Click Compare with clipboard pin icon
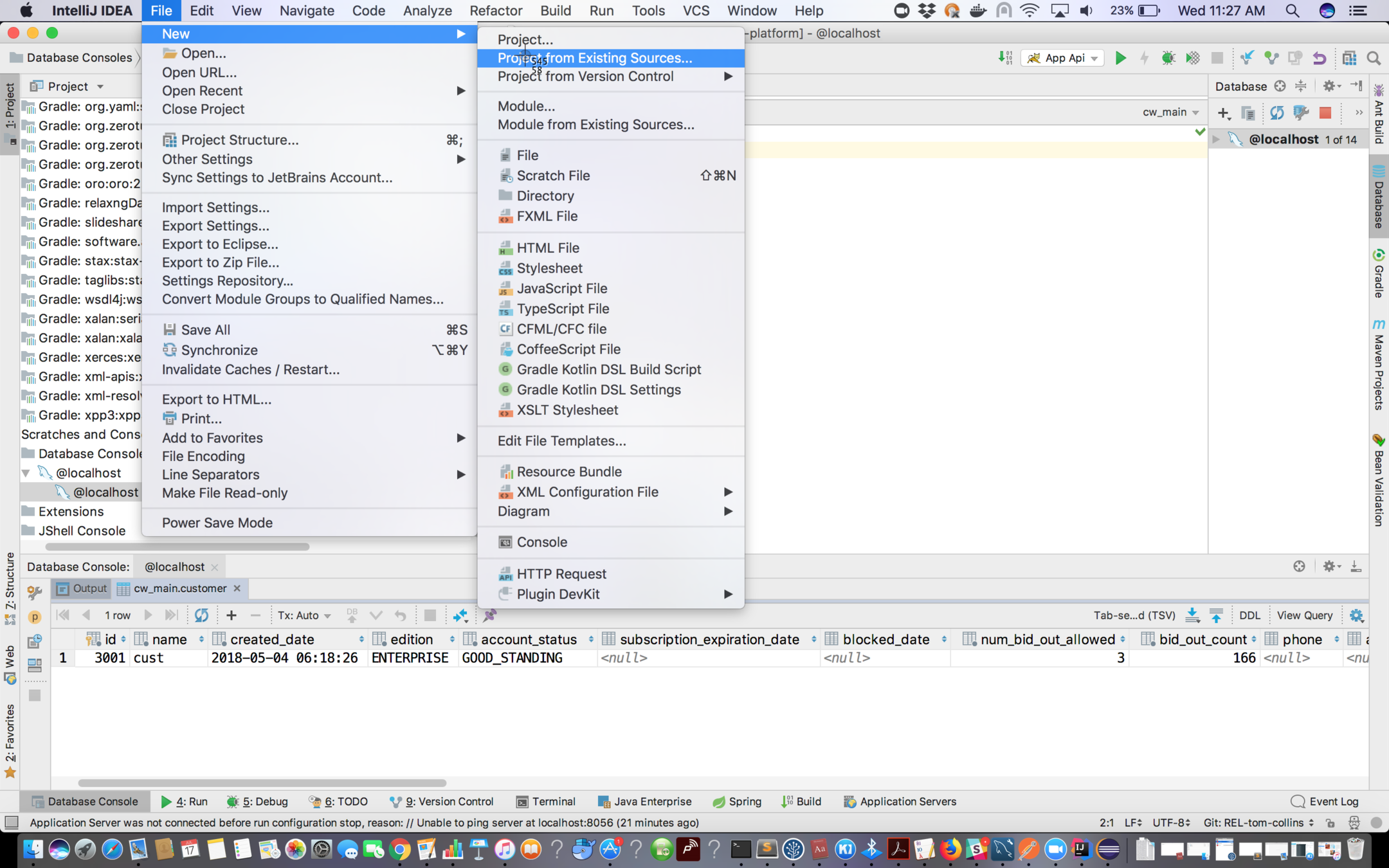The image size is (1389, 868). tap(489, 615)
